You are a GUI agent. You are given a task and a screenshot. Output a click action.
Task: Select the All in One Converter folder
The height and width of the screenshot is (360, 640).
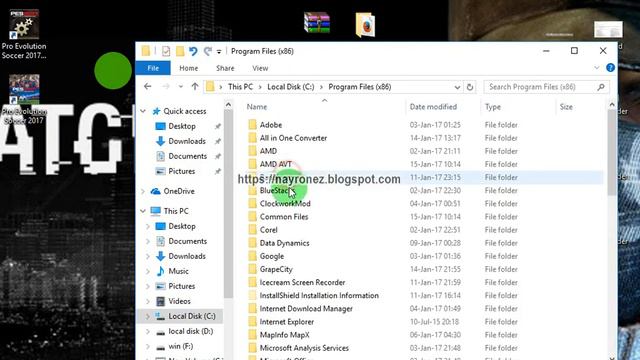point(293,138)
